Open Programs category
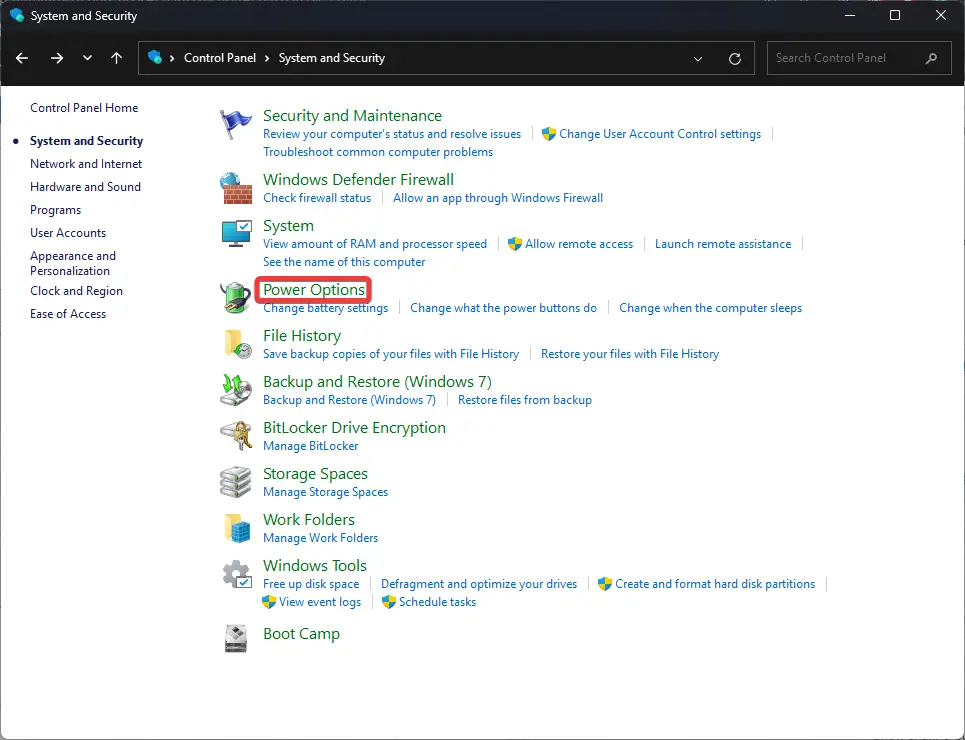The width and height of the screenshot is (965, 740). 55,210
